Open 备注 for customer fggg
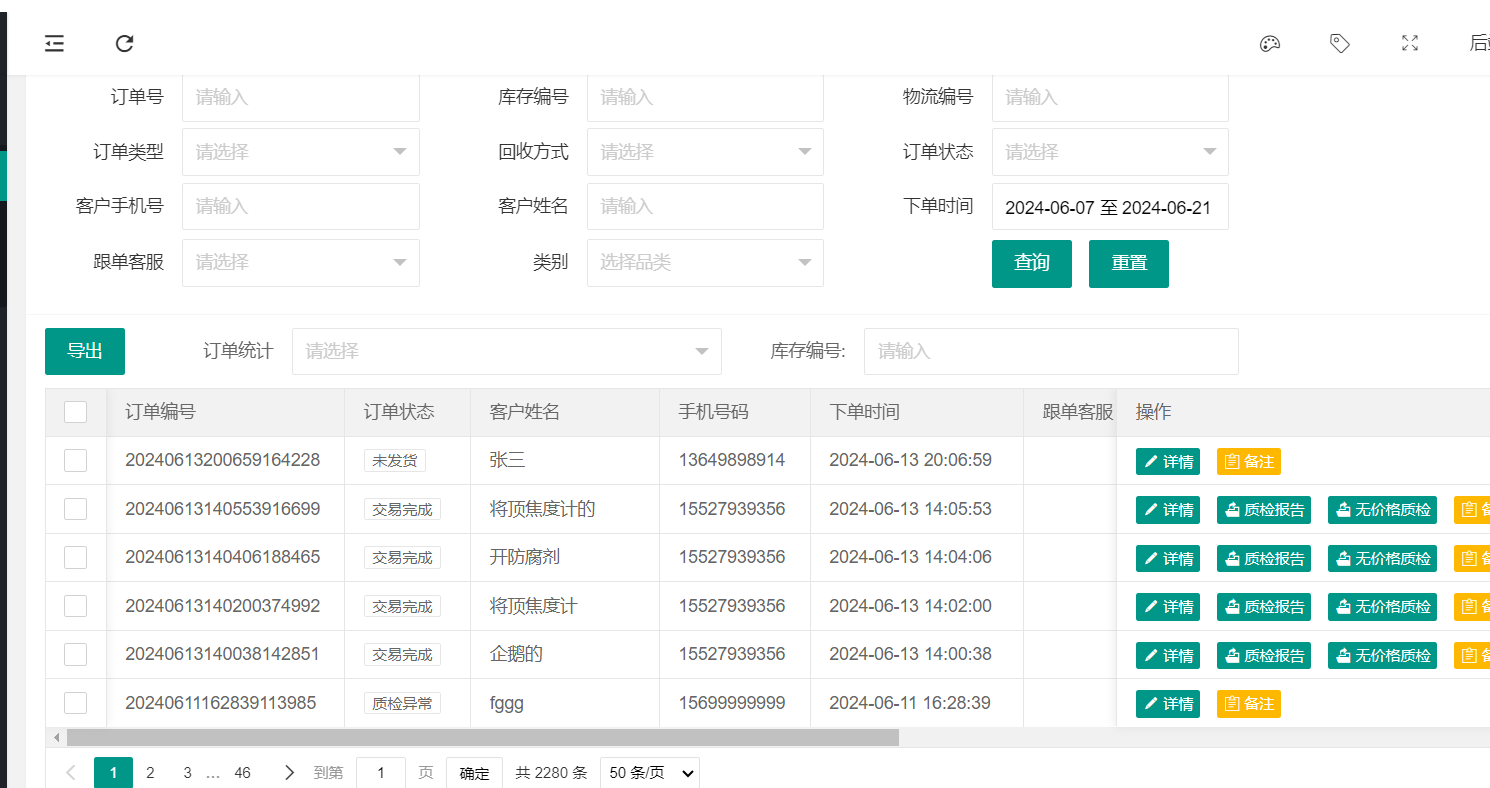1490x788 pixels. pos(1249,703)
